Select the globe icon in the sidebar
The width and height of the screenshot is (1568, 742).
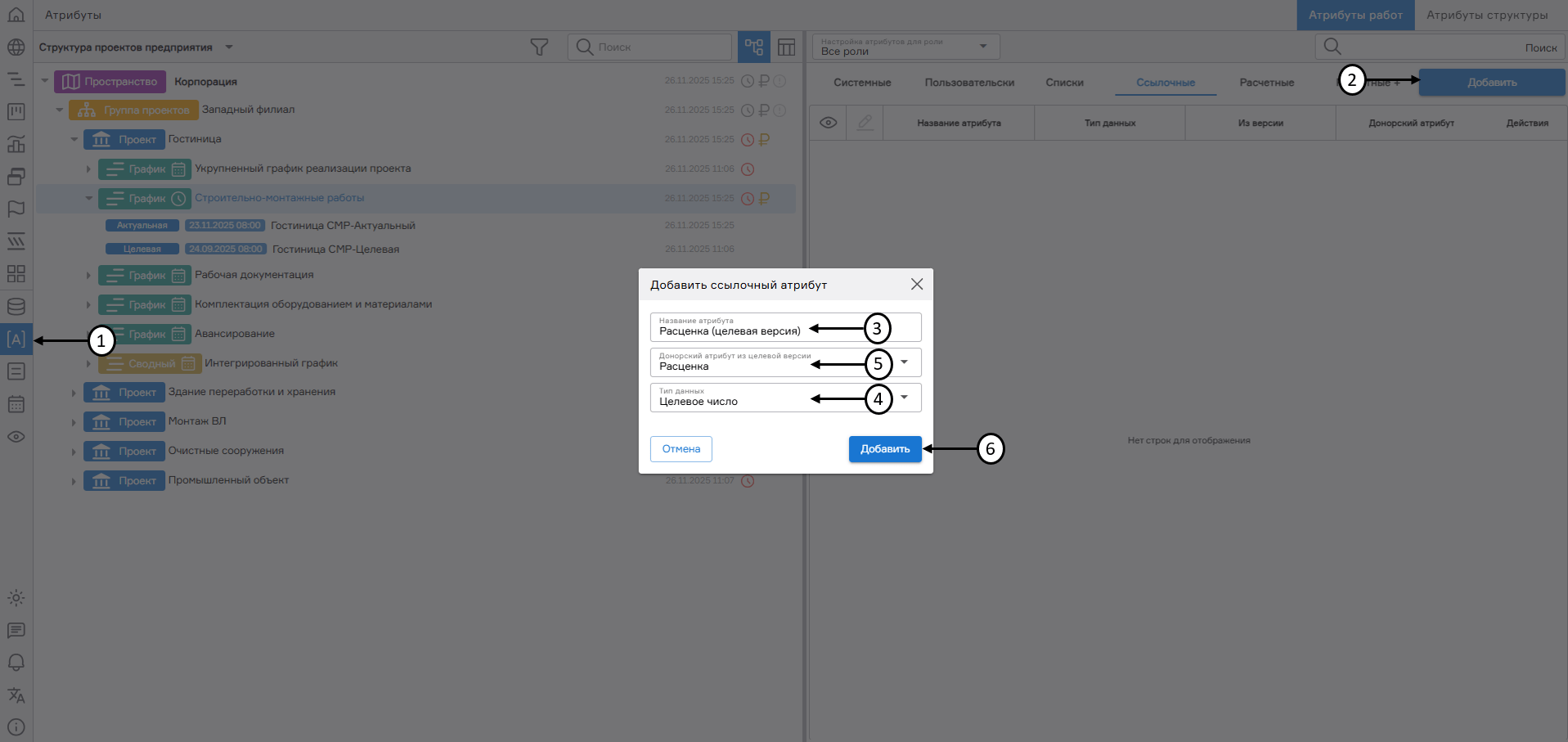point(16,47)
